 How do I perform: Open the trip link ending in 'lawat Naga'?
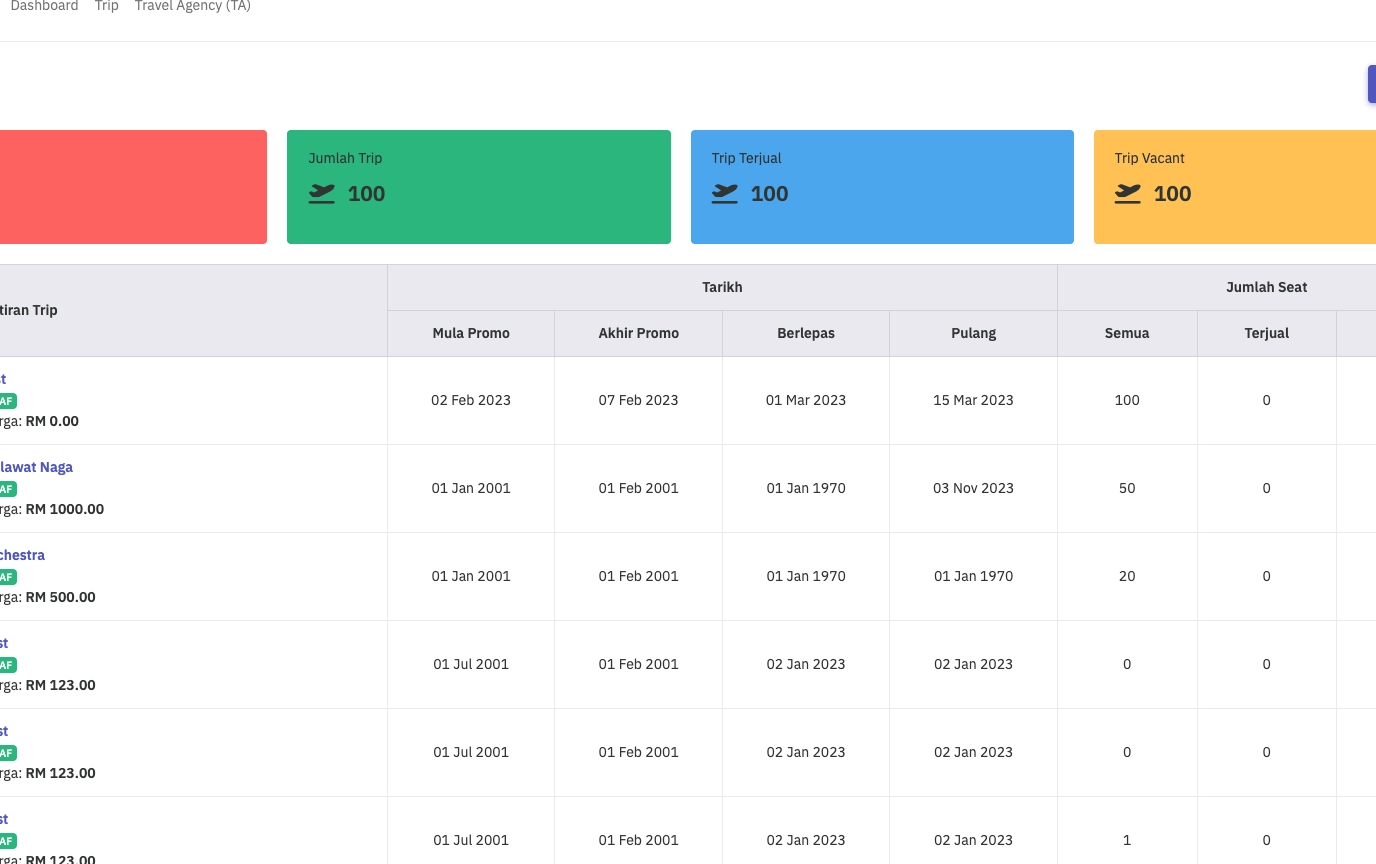click(x=36, y=467)
